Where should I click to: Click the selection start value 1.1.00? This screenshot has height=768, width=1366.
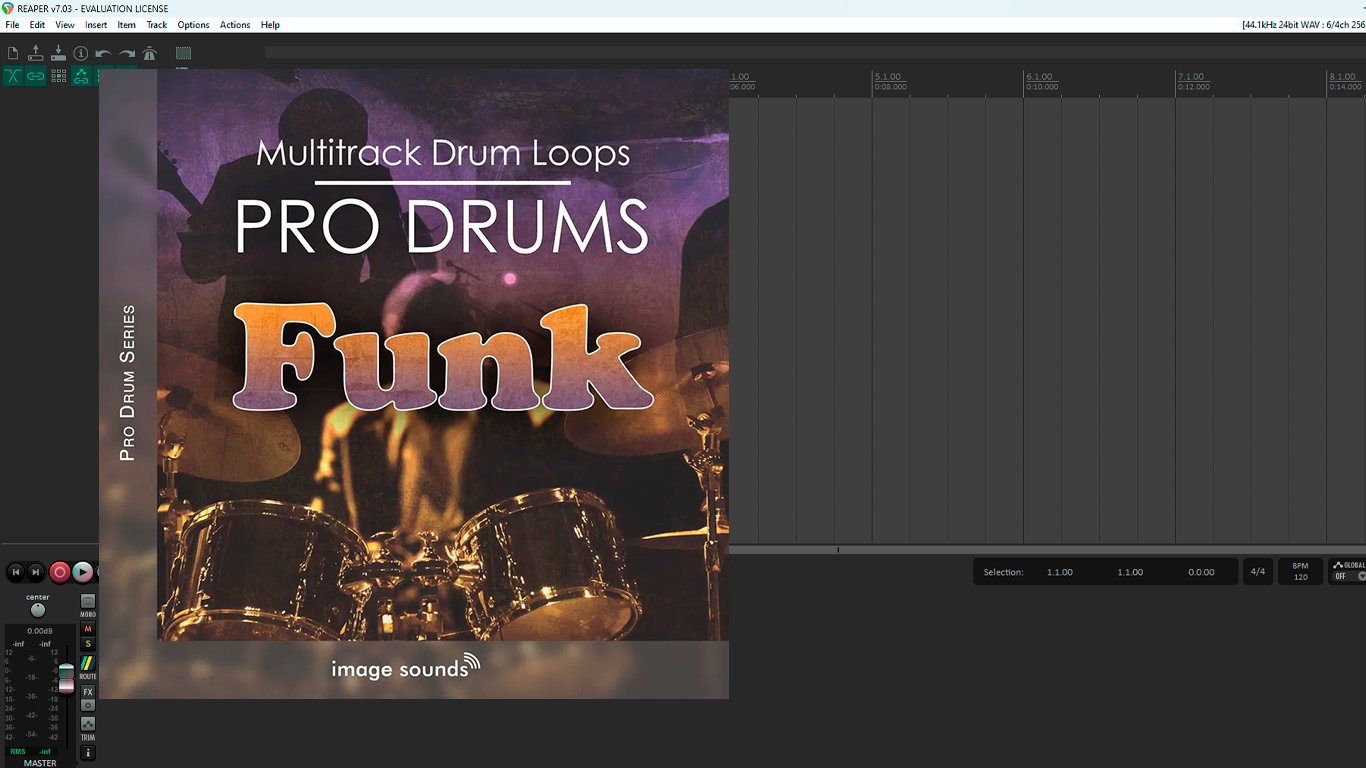click(1060, 572)
